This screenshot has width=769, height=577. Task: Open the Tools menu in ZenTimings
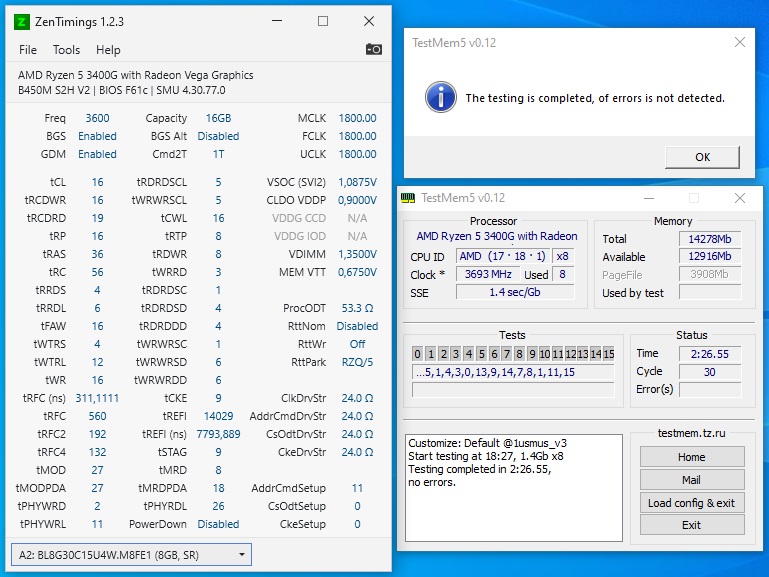(x=66, y=50)
